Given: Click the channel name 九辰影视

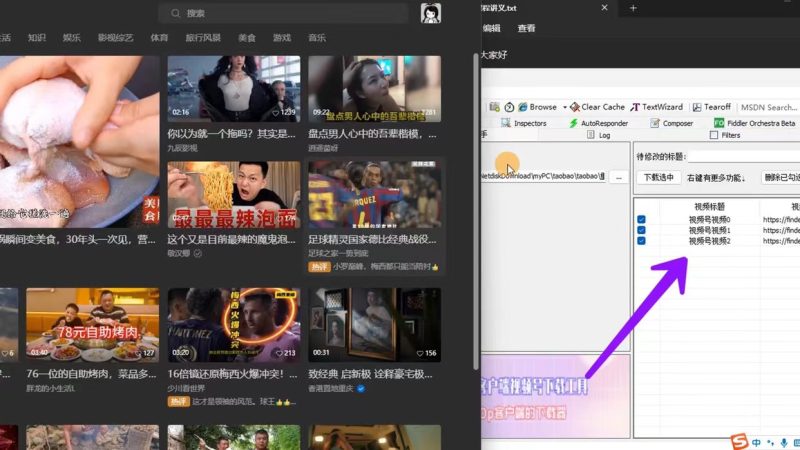Looking at the screenshot, I should pyautogui.click(x=182, y=148).
